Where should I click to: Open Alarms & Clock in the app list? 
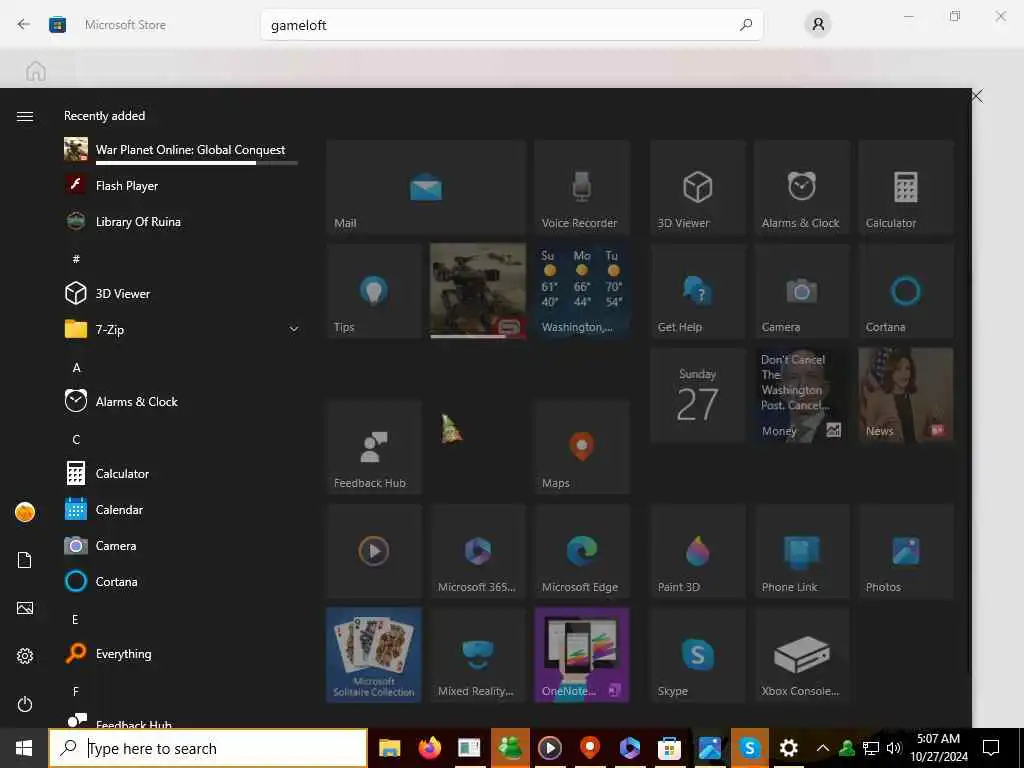pos(182,402)
